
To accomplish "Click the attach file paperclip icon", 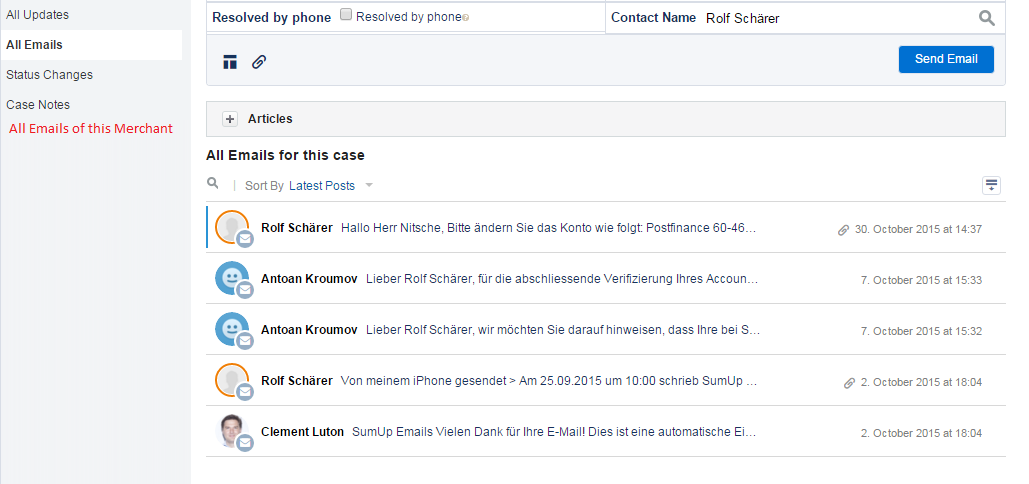I will coord(258,62).
